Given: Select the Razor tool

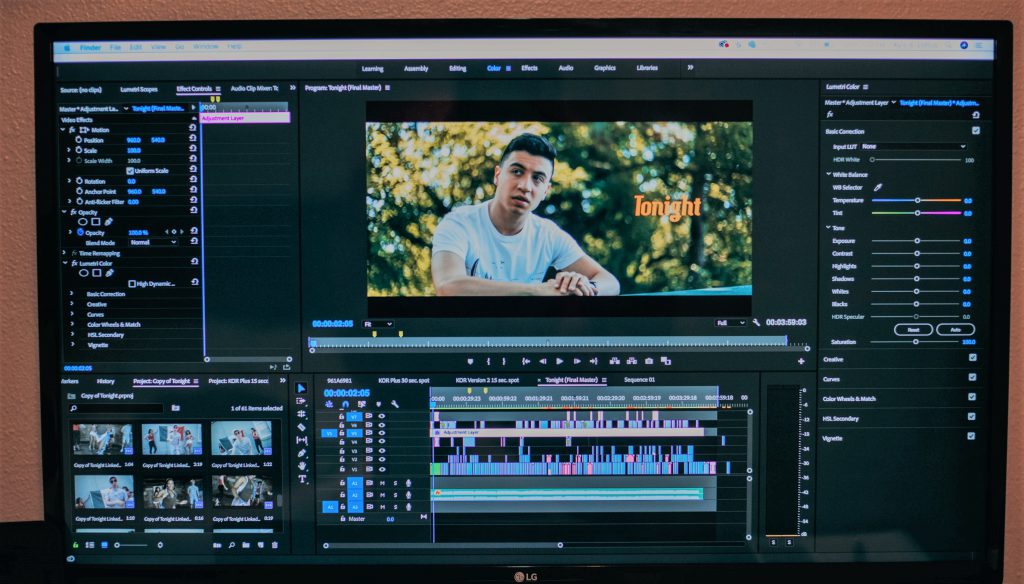Looking at the screenshot, I should [x=301, y=427].
